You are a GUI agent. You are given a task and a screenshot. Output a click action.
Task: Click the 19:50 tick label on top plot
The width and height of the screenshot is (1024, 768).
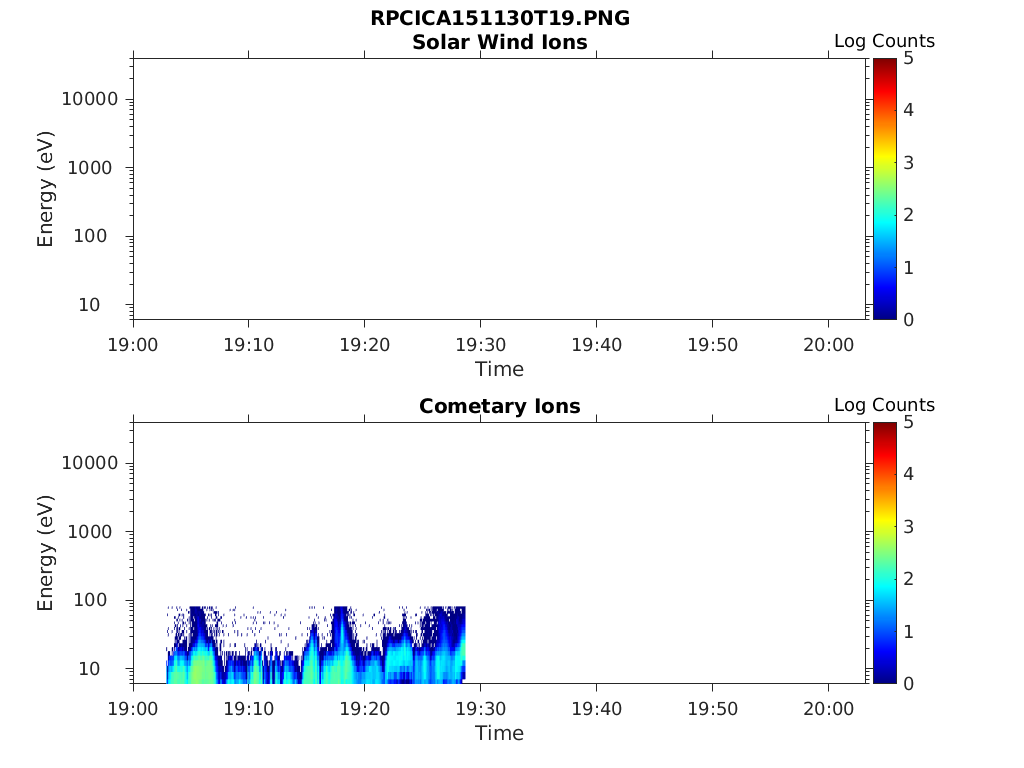[x=712, y=345]
